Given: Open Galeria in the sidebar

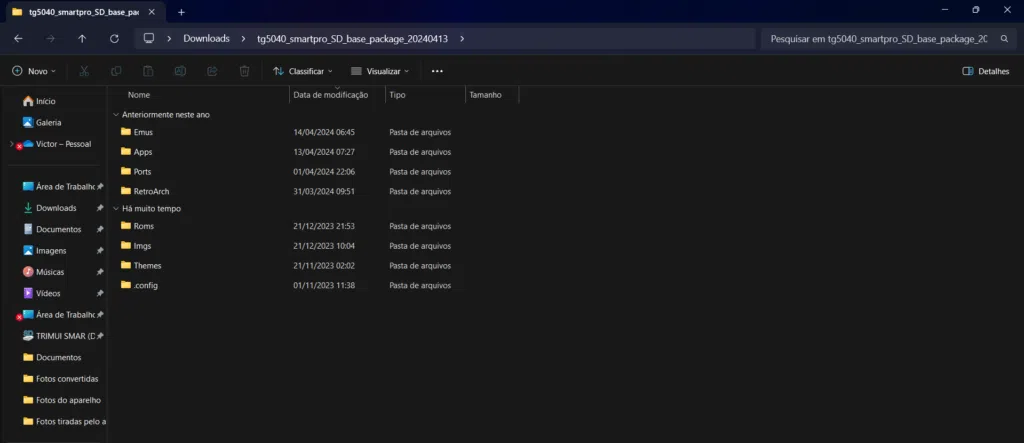Looking at the screenshot, I should (x=48, y=122).
